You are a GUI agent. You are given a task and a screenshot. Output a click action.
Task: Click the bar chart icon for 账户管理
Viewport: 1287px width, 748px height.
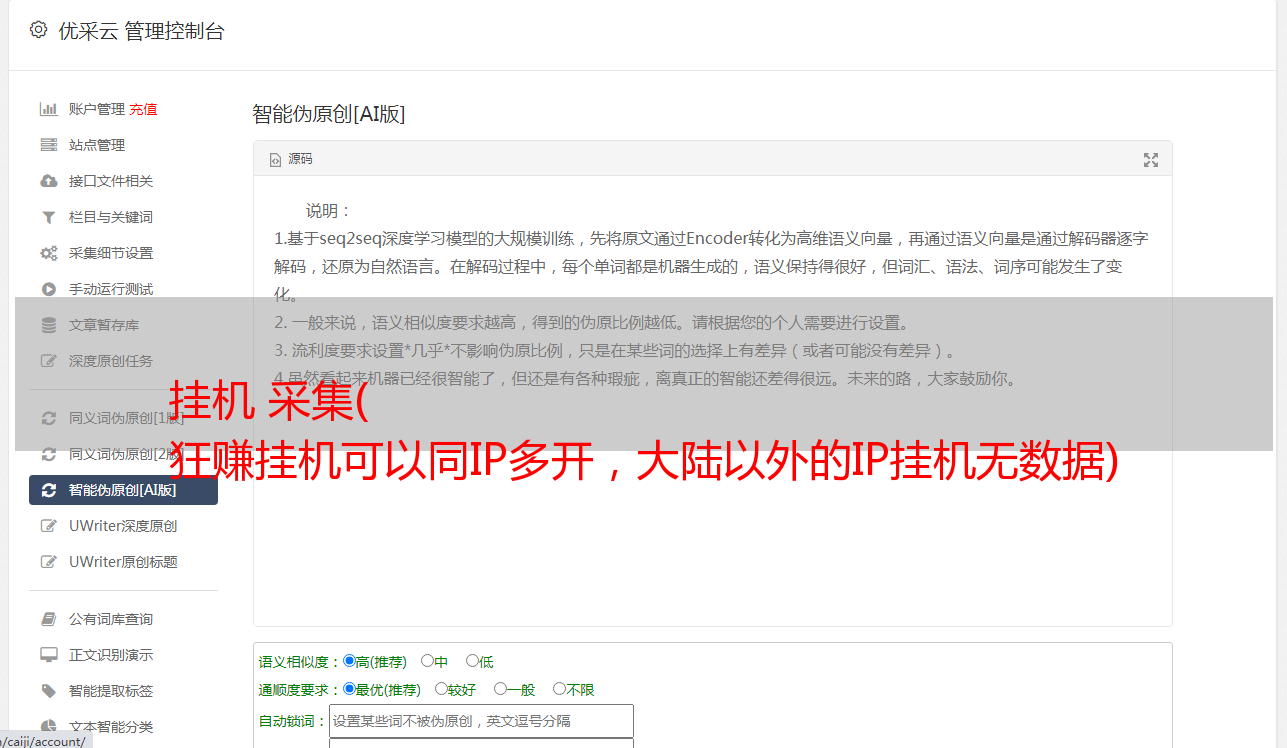[48, 109]
